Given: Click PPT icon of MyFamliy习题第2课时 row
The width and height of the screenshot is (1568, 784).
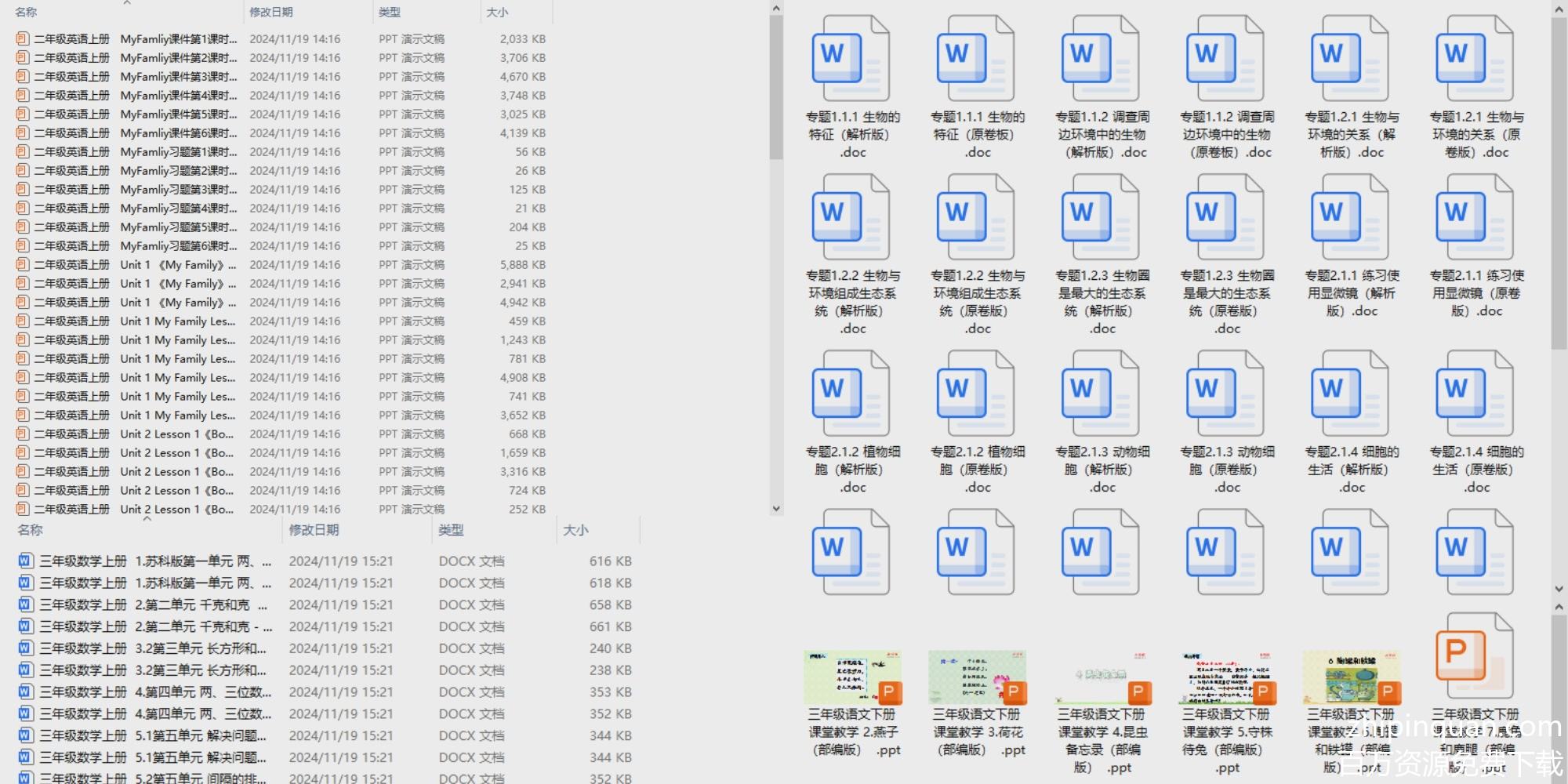Looking at the screenshot, I should [x=22, y=170].
